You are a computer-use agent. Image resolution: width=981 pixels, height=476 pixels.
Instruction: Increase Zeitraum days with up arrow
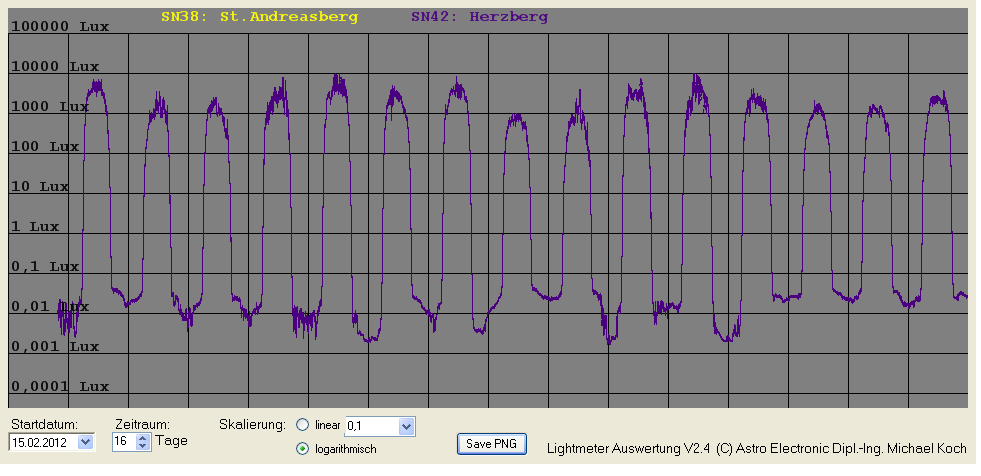tap(143, 438)
